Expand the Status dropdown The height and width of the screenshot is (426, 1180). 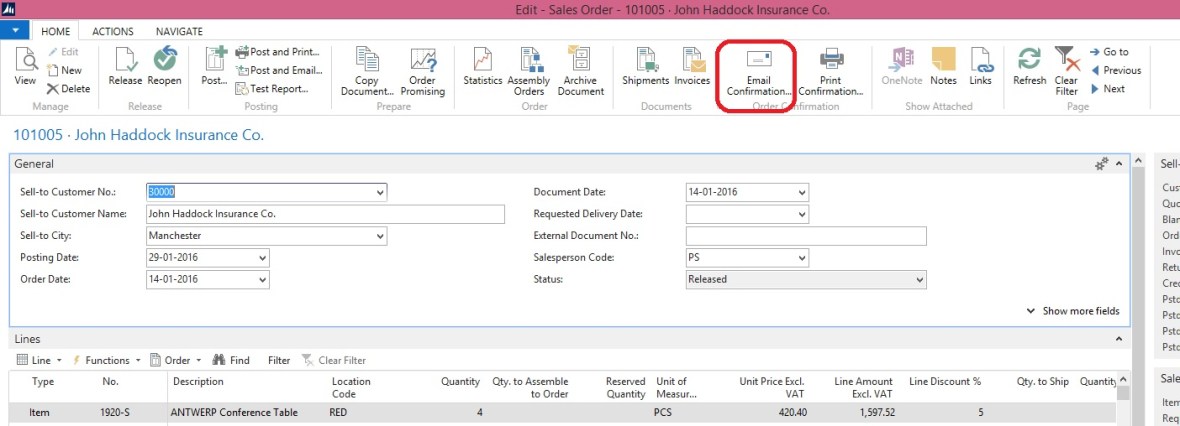(920, 279)
